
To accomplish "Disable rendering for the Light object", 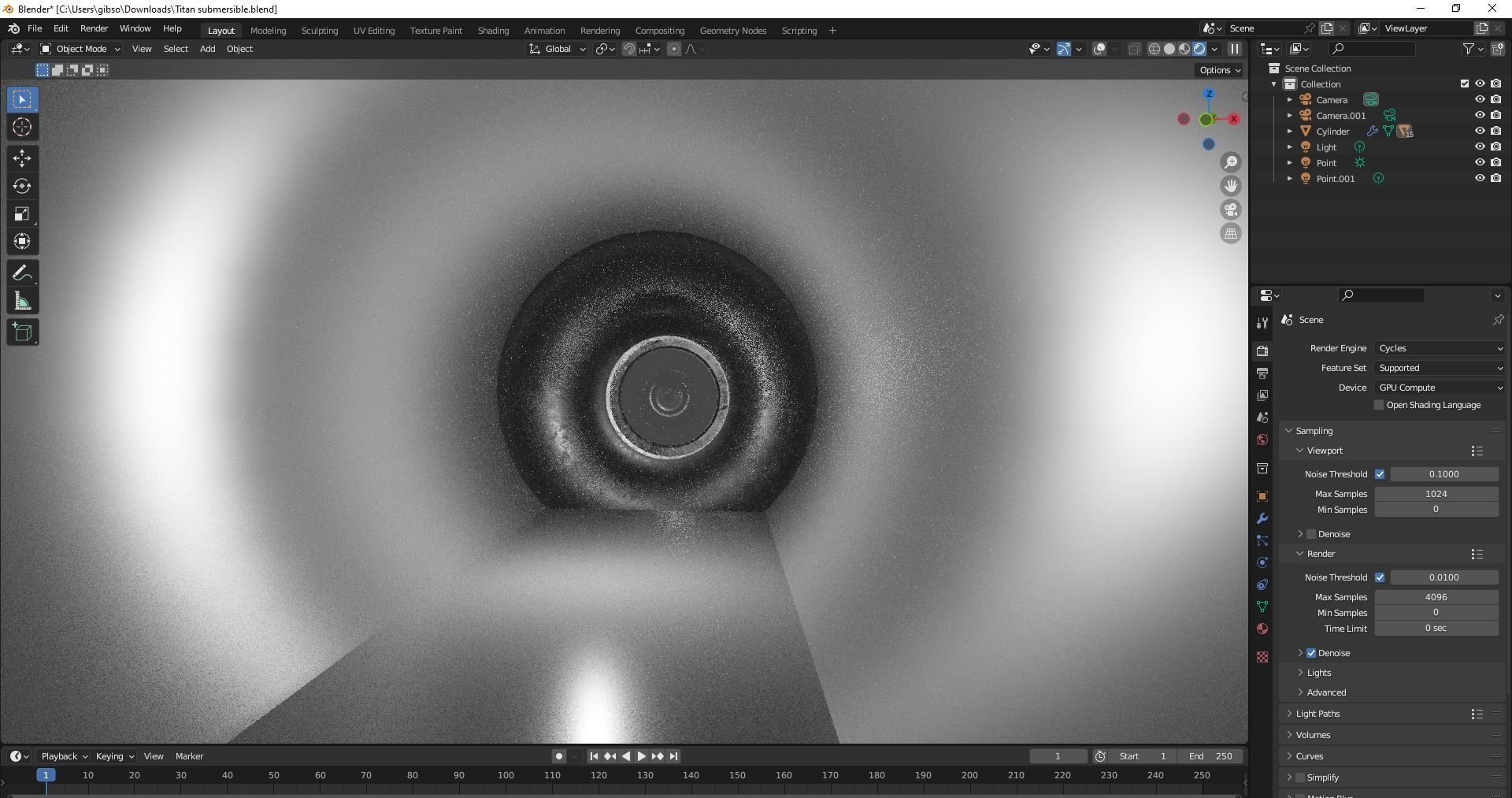I will 1496,147.
